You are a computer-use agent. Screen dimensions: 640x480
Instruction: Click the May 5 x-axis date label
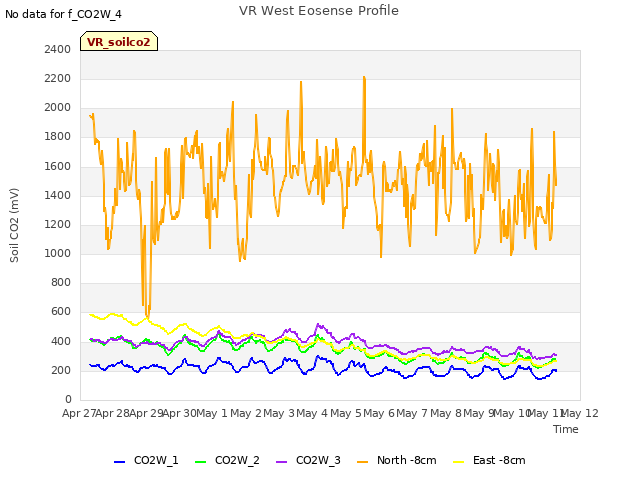click(x=346, y=413)
